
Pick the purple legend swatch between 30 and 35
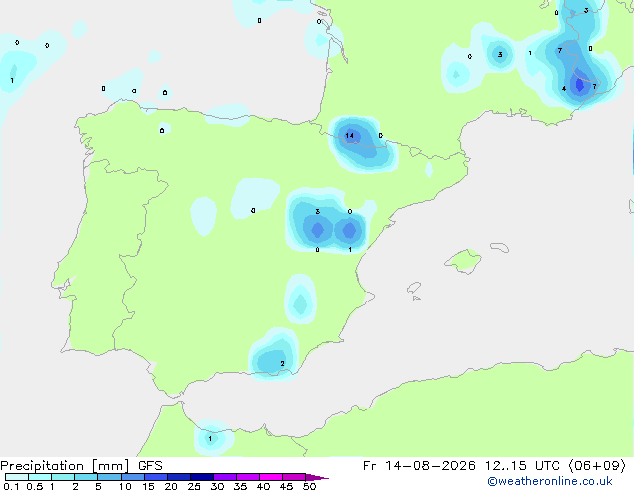pos(225,477)
